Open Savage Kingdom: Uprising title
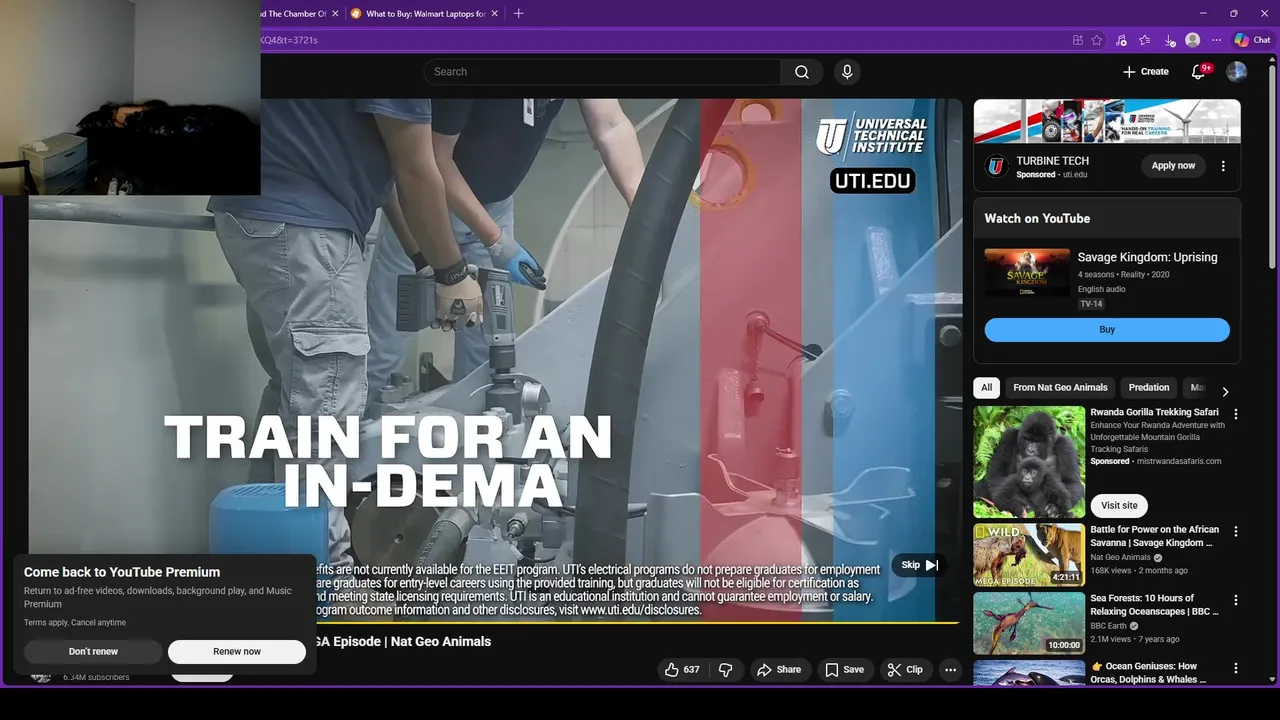The height and width of the screenshot is (720, 1280). [x=1147, y=257]
